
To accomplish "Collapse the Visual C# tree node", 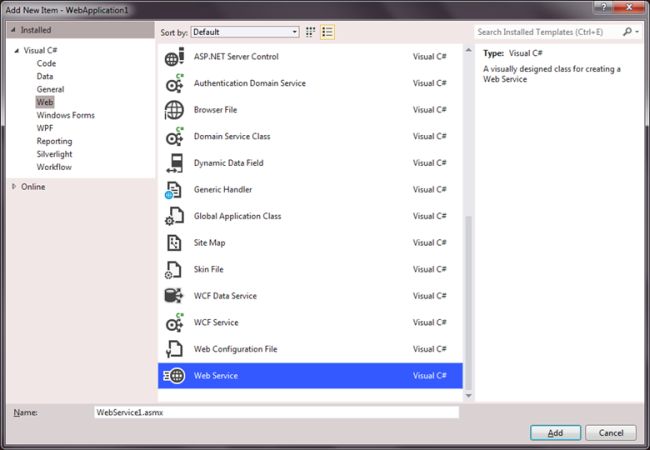I will click(x=17, y=51).
